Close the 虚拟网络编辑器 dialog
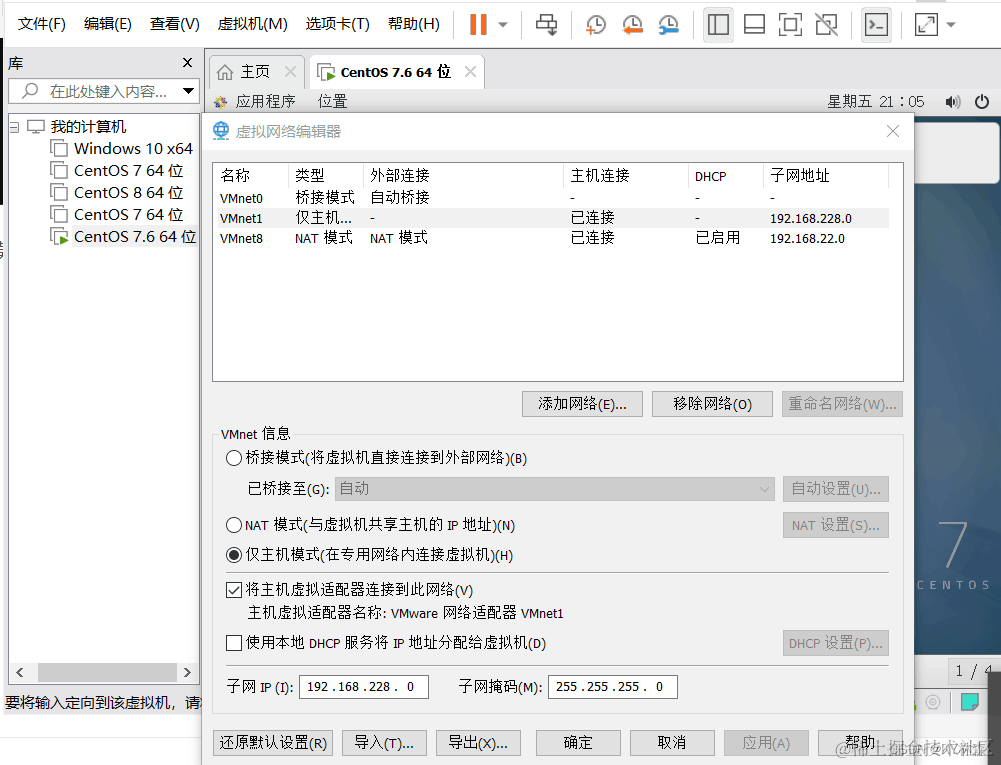This screenshot has height=765, width=1001. [x=892, y=132]
